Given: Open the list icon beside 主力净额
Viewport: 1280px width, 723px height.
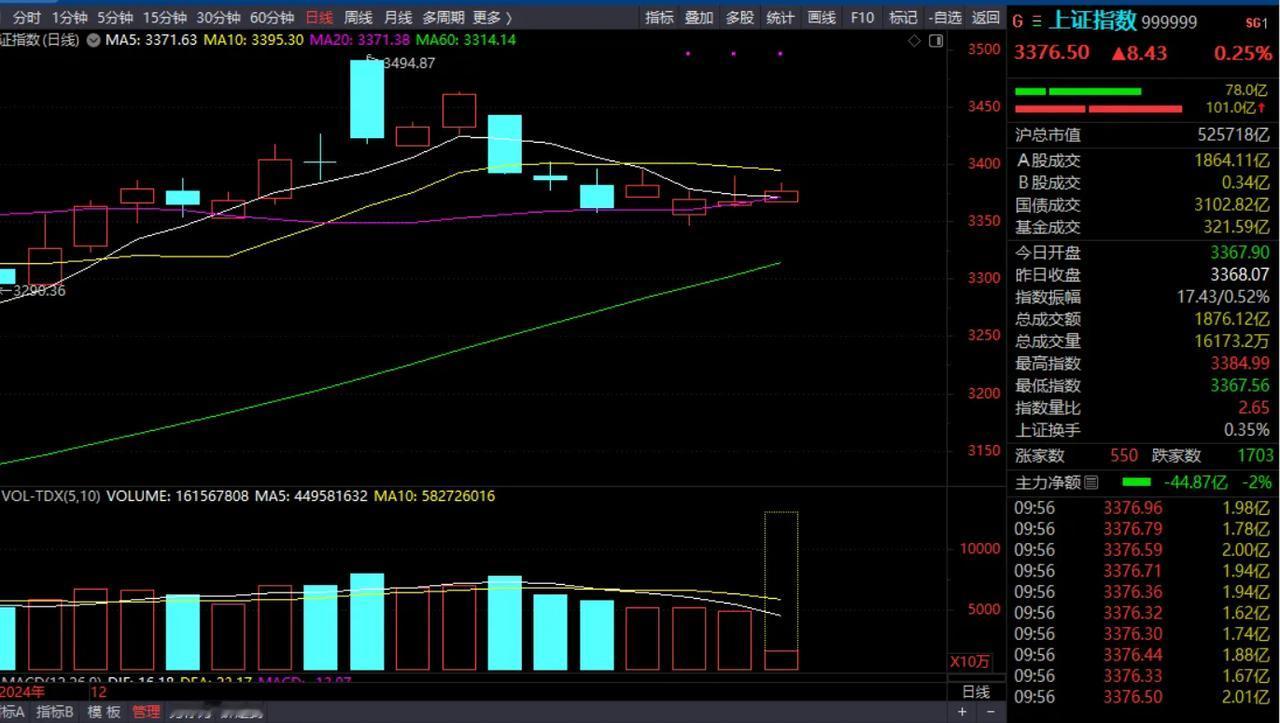Looking at the screenshot, I should coord(1091,482).
